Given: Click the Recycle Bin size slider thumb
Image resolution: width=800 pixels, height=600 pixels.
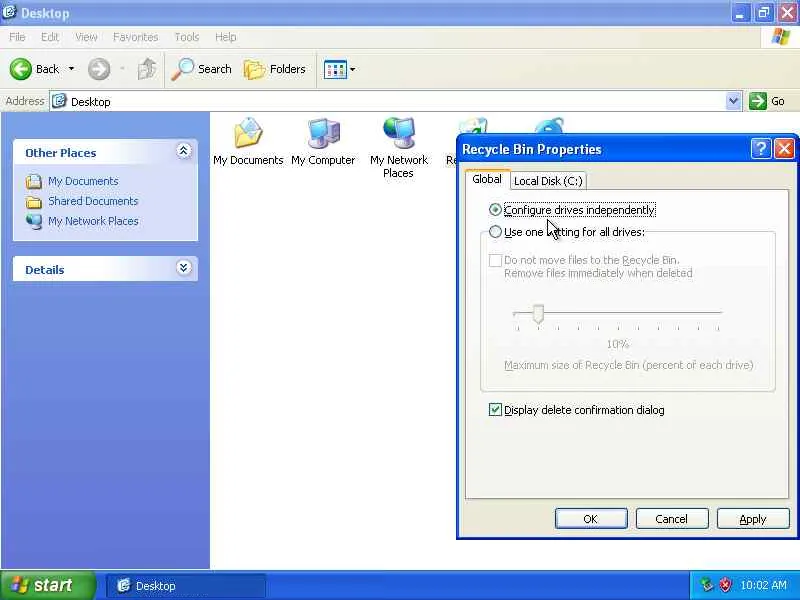Looking at the screenshot, I should pyautogui.click(x=538, y=314).
